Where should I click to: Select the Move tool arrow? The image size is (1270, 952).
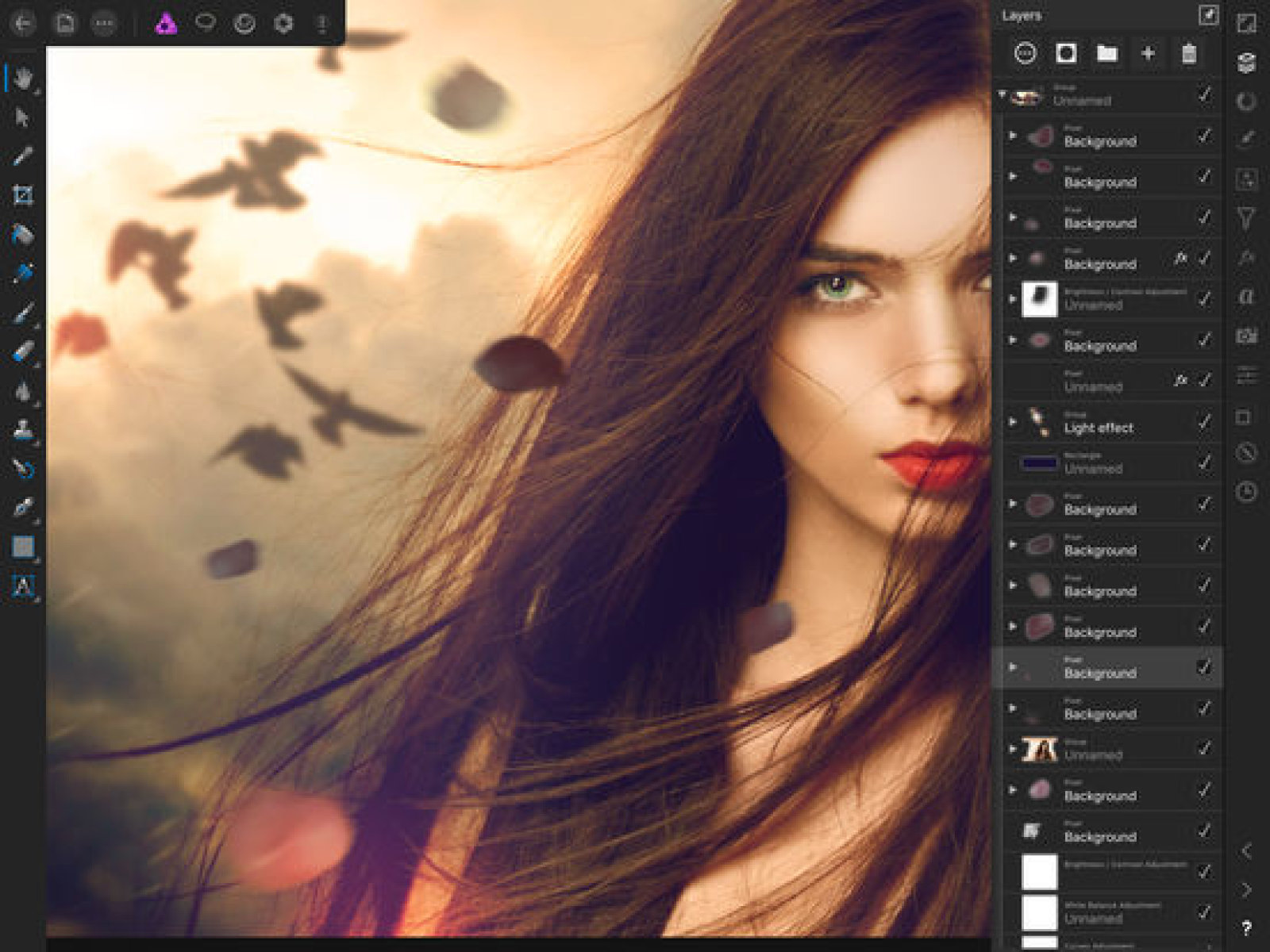tap(22, 117)
